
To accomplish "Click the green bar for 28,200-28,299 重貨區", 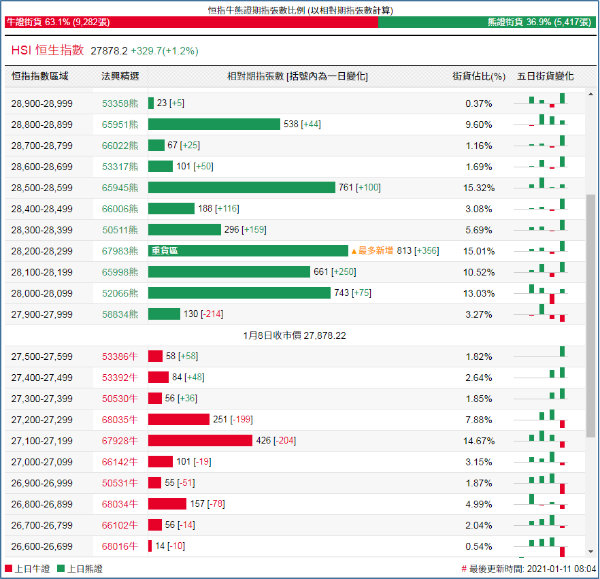I will pos(248,251).
